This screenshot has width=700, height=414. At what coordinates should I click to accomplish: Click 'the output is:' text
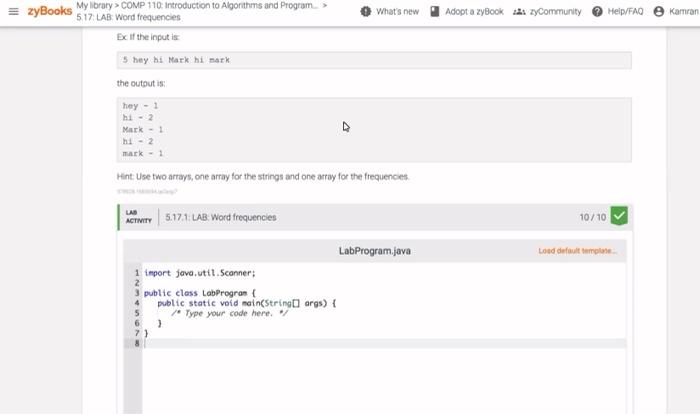click(x=141, y=84)
